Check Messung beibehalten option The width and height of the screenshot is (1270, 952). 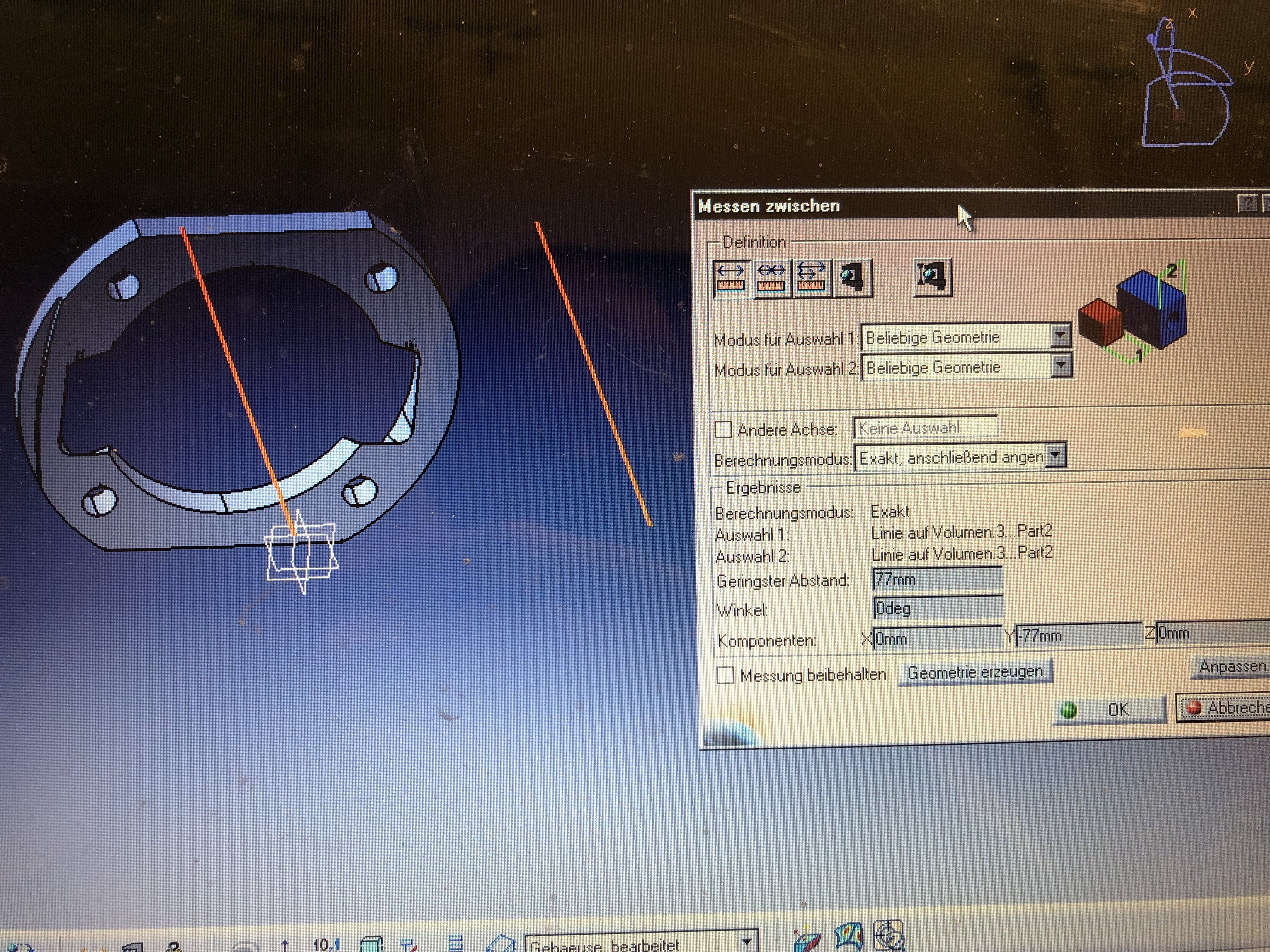click(726, 675)
